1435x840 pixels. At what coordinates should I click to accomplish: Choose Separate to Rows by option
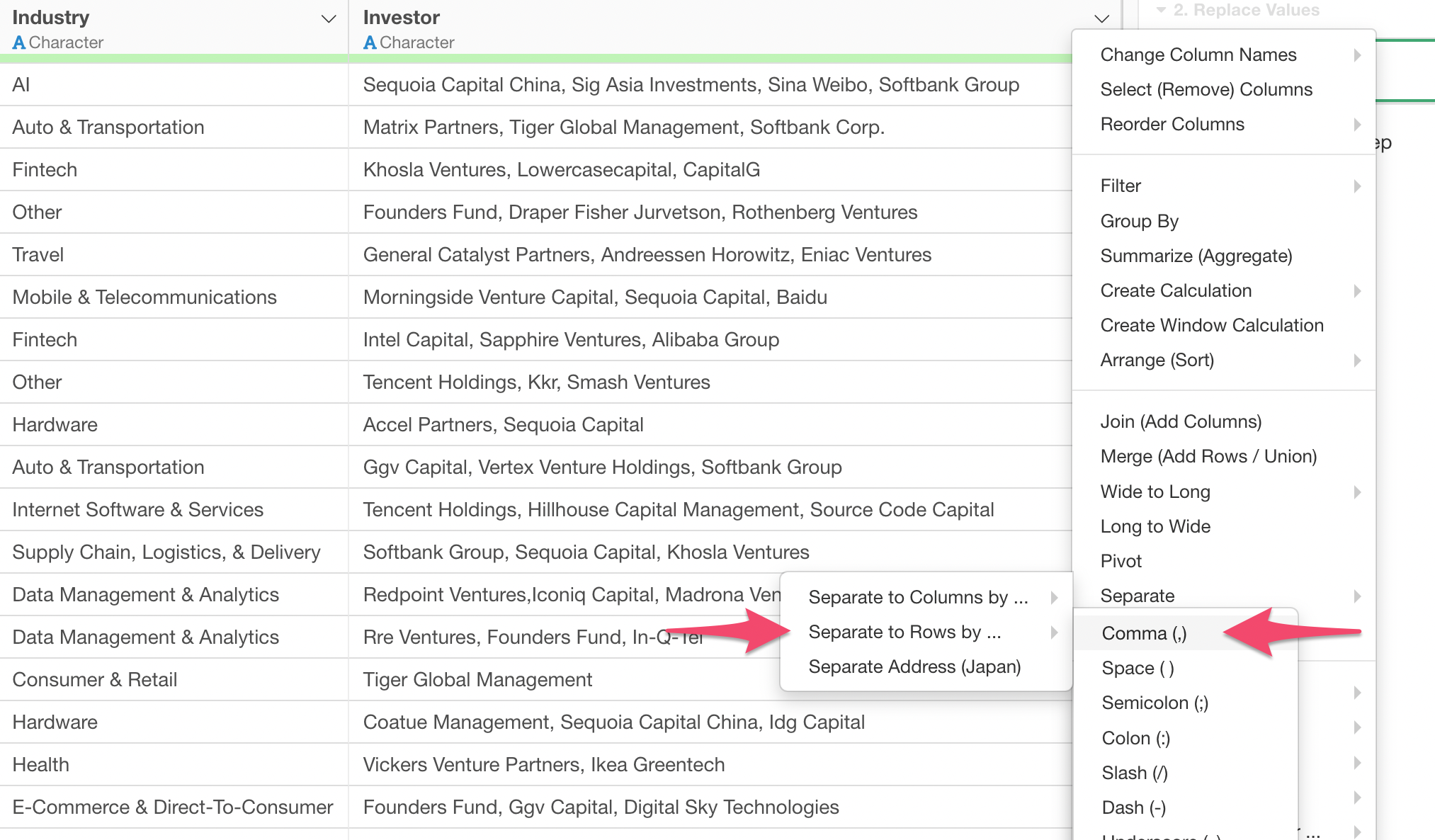click(904, 632)
